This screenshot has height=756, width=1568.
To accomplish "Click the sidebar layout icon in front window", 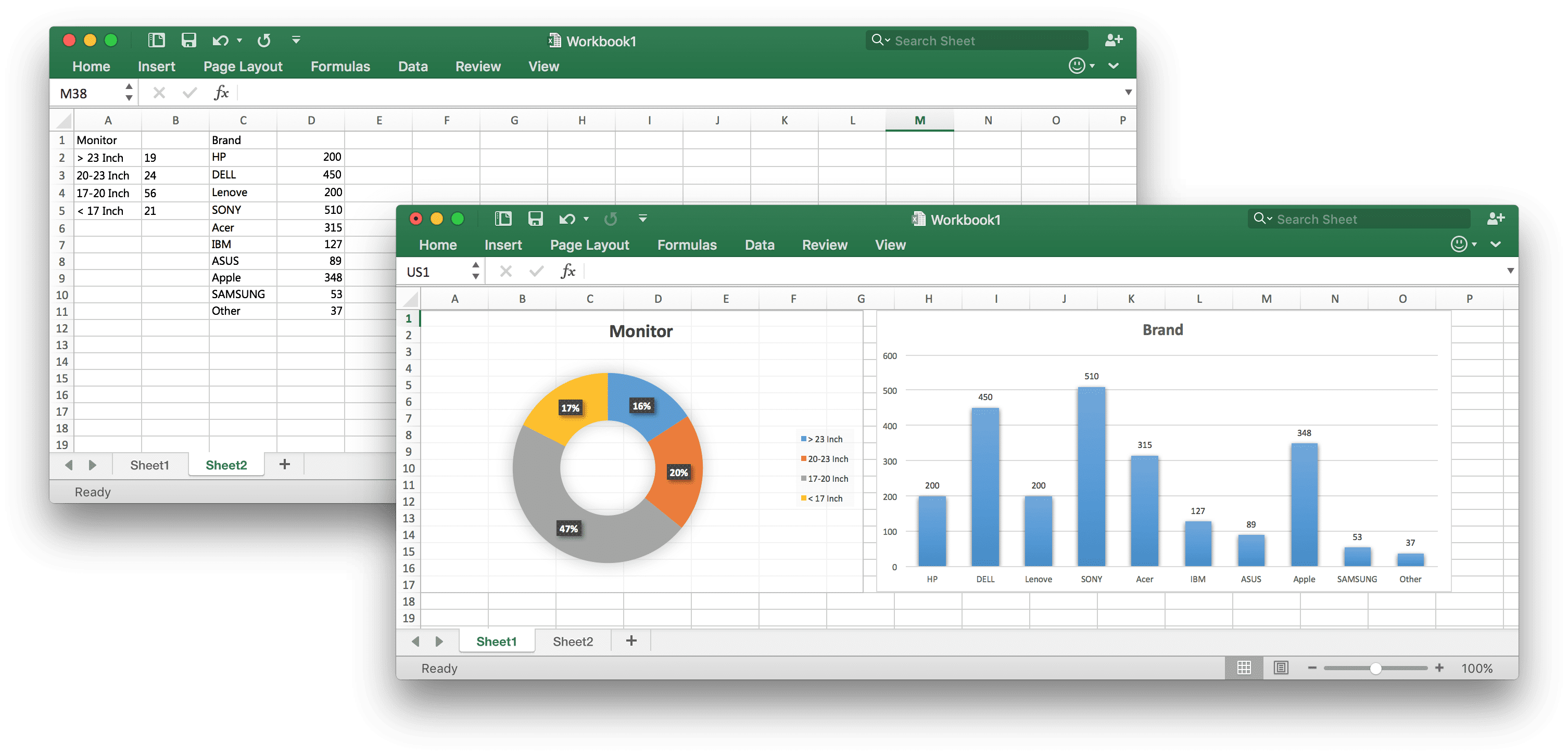I will click(503, 219).
